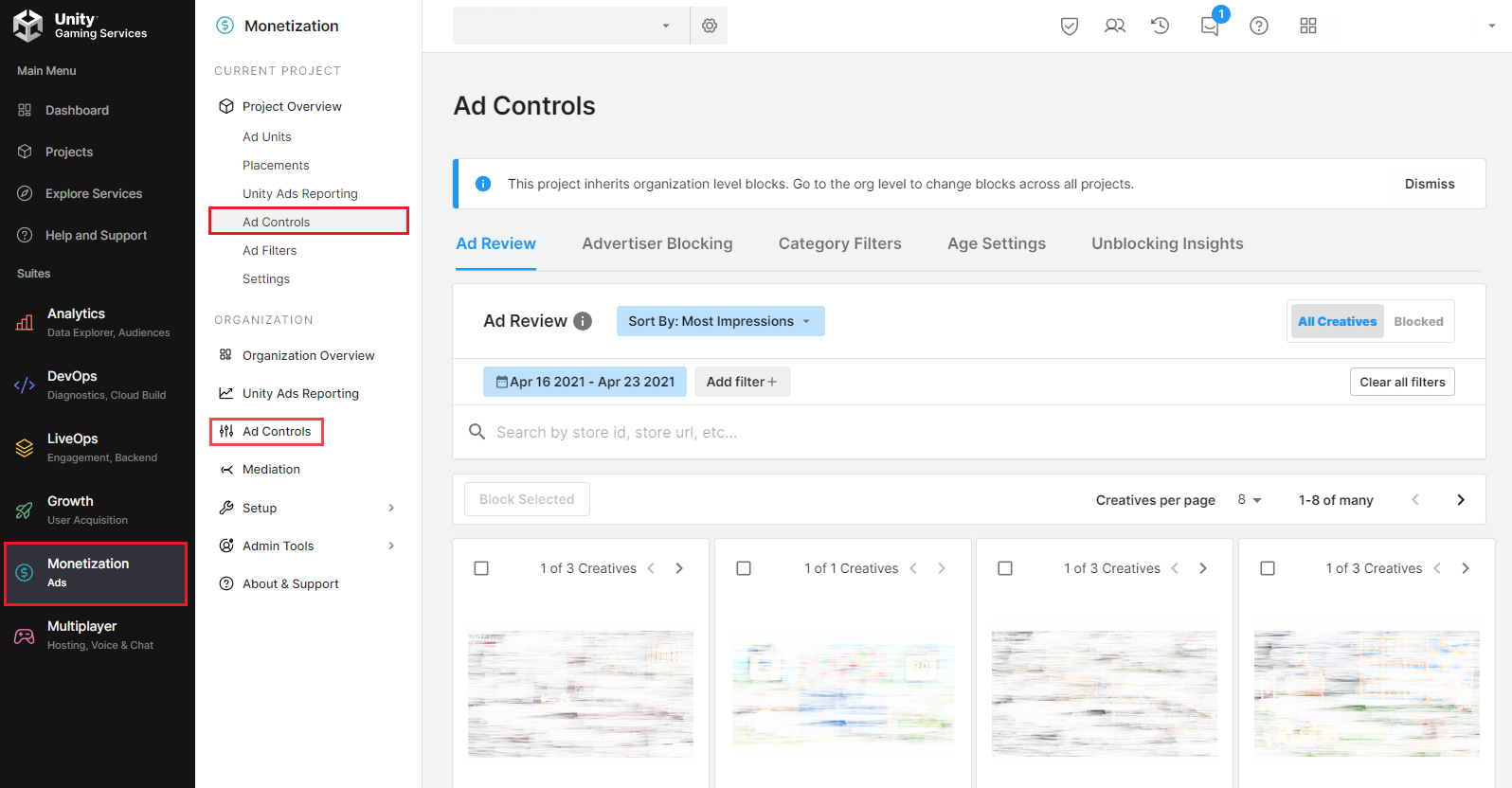Dismiss the organization blocks notice
This screenshot has height=788, width=1512.
pos(1429,184)
